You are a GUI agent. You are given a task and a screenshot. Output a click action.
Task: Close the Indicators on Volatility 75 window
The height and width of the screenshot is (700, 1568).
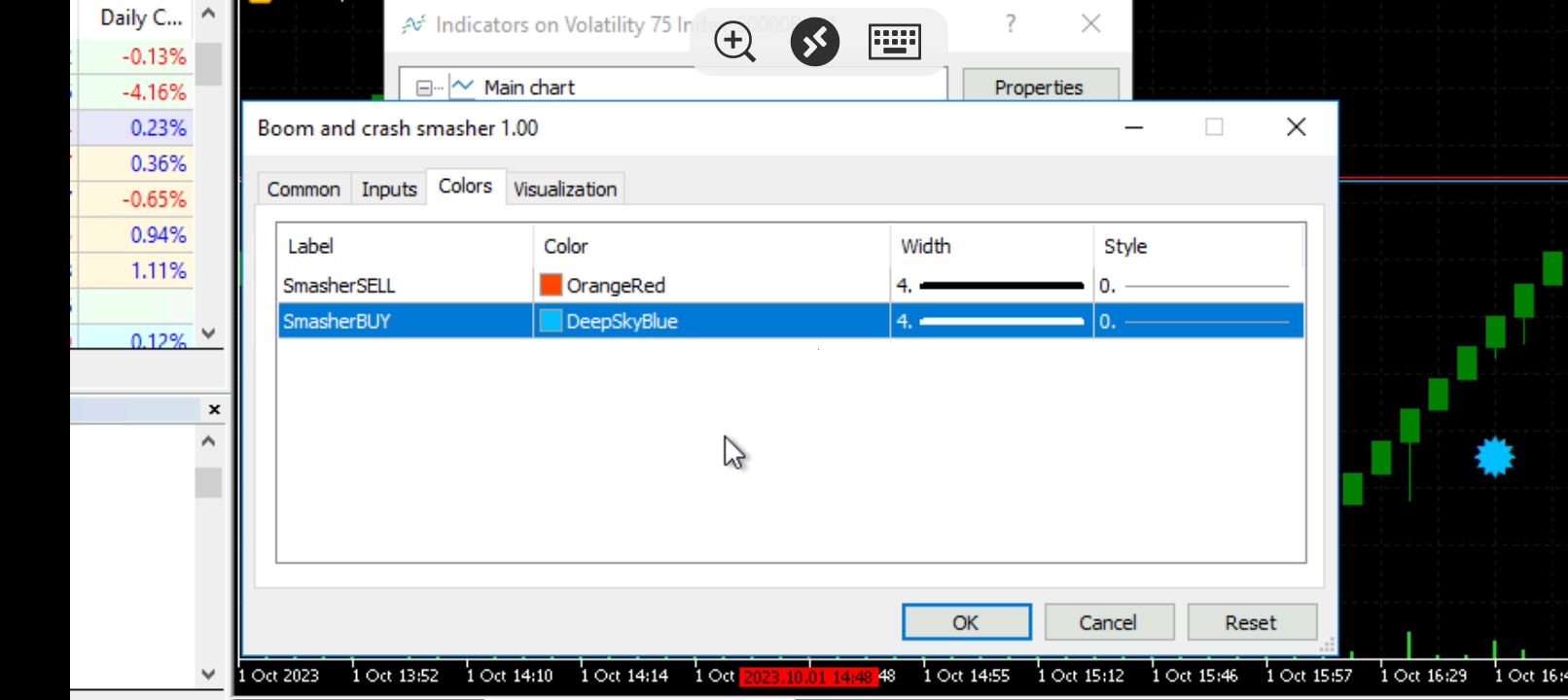pyautogui.click(x=1091, y=23)
